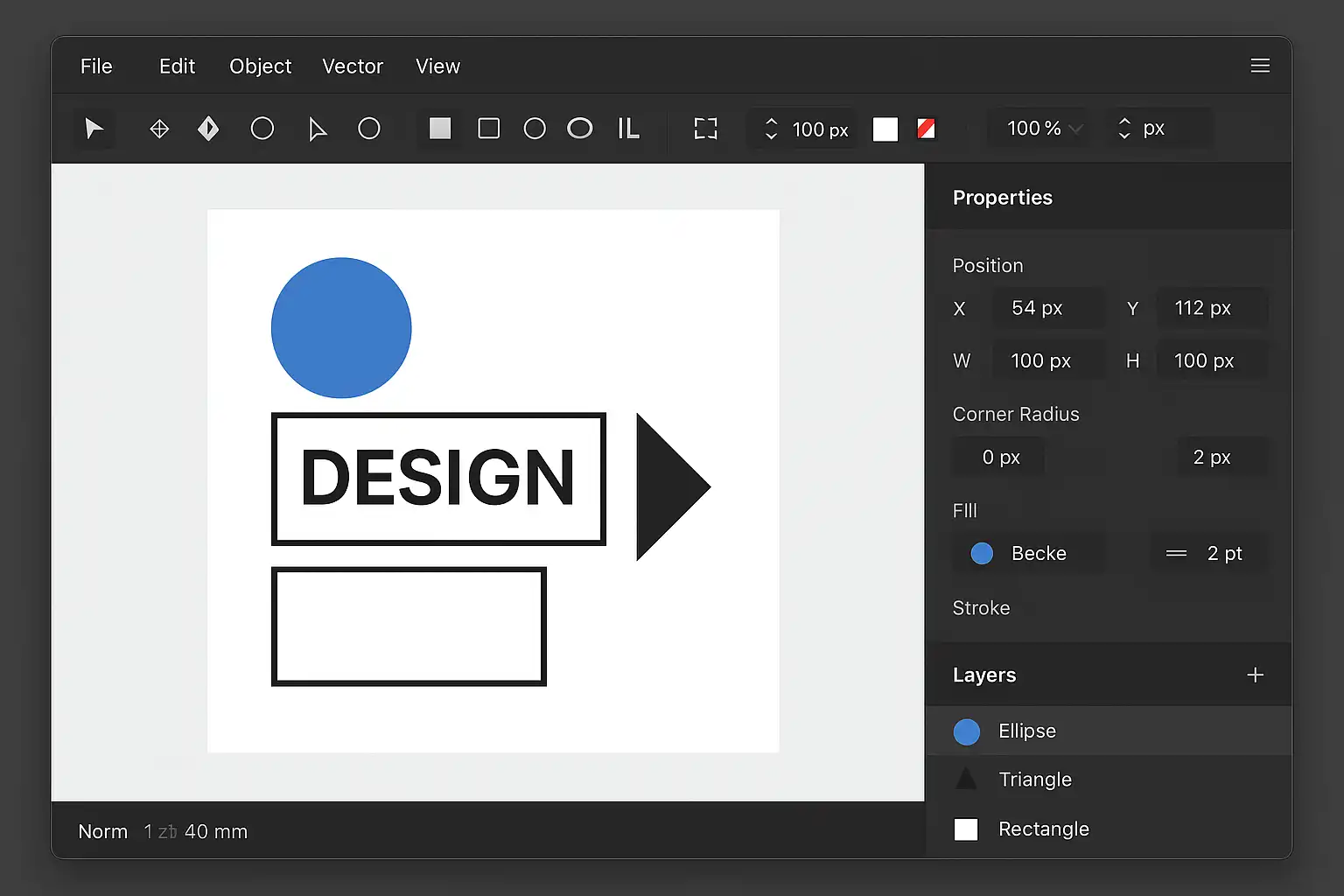Add a new layer with plus button

(x=1255, y=675)
